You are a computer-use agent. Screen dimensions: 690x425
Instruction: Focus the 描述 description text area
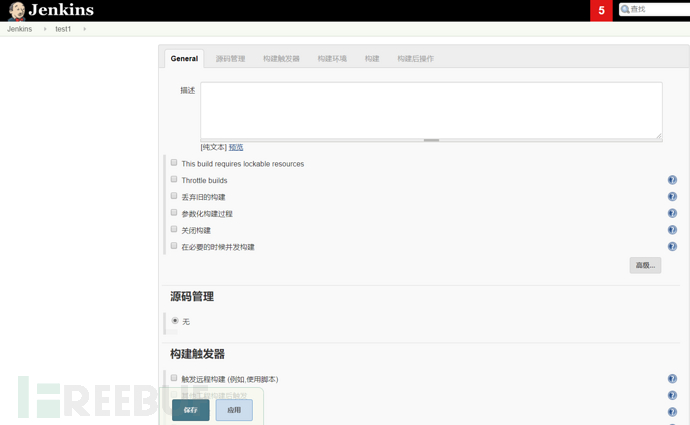pyautogui.click(x=431, y=110)
